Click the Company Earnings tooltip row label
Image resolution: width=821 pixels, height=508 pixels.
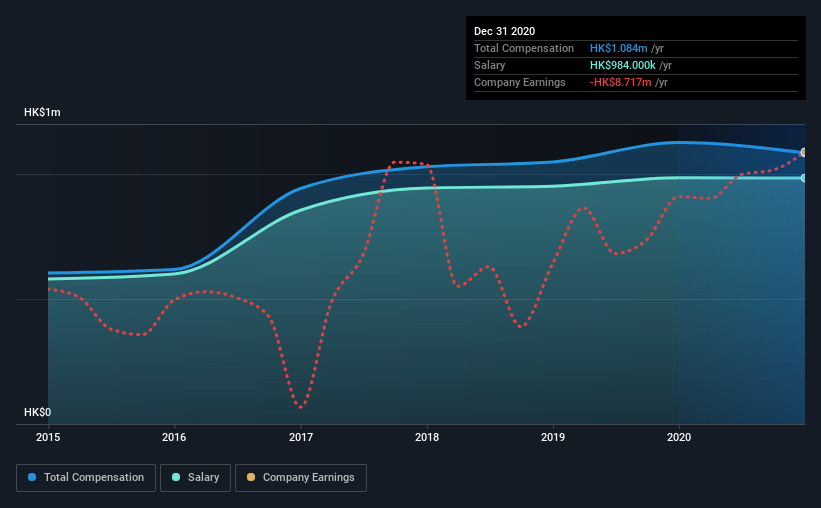519,83
